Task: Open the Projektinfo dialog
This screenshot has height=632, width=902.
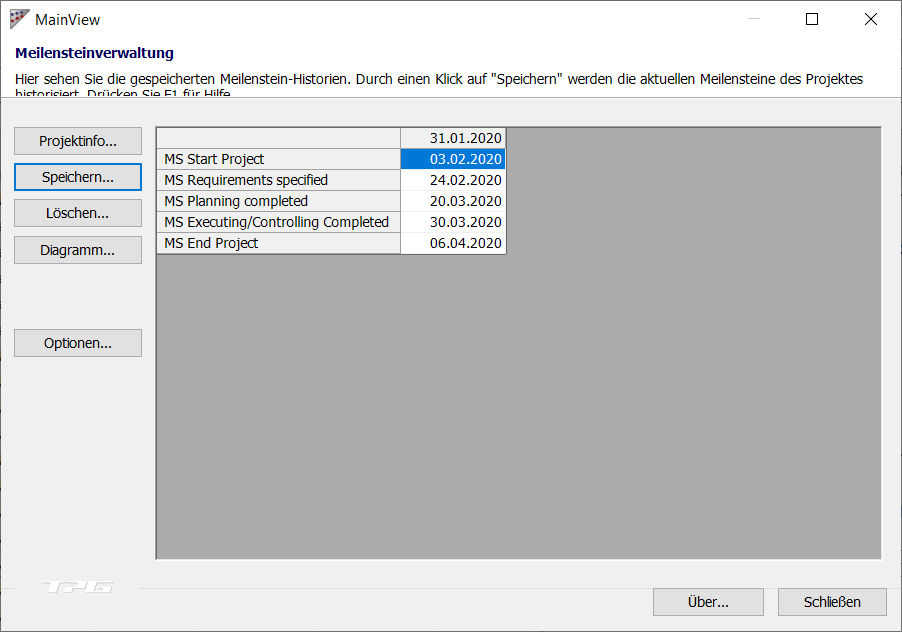Action: pyautogui.click(x=78, y=141)
